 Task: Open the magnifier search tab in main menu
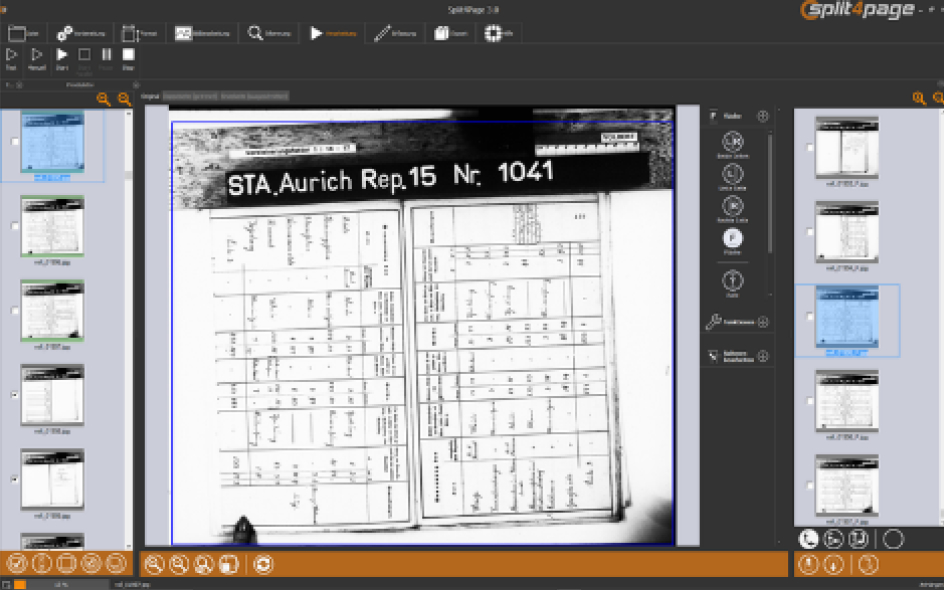(269, 33)
